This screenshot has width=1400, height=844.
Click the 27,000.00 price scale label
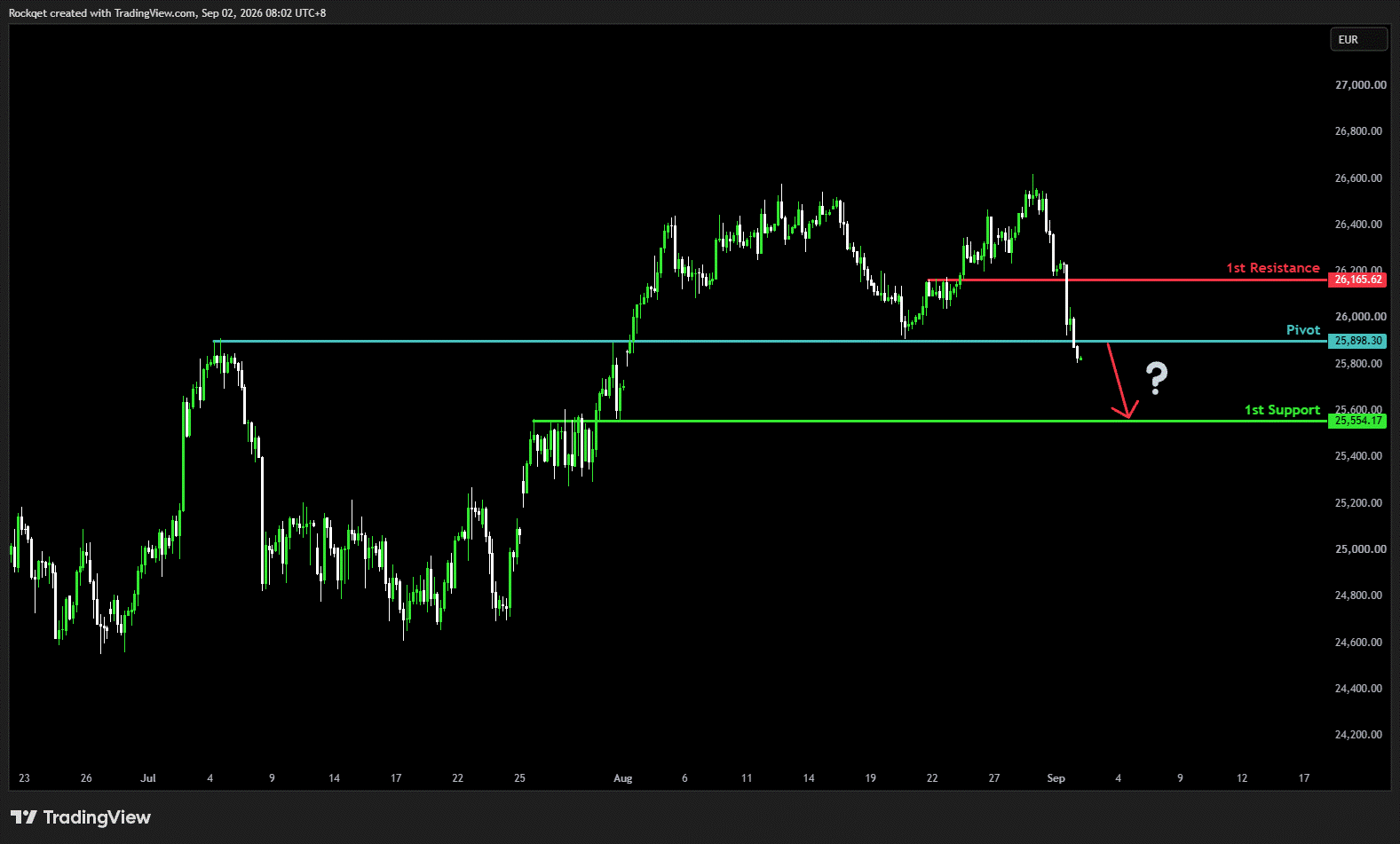point(1359,85)
